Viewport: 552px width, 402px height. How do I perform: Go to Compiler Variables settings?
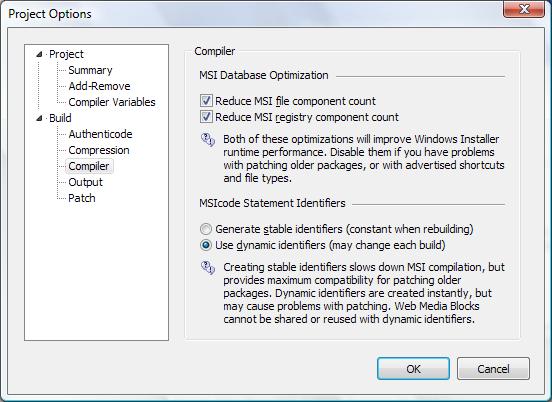pyautogui.click(x=112, y=102)
